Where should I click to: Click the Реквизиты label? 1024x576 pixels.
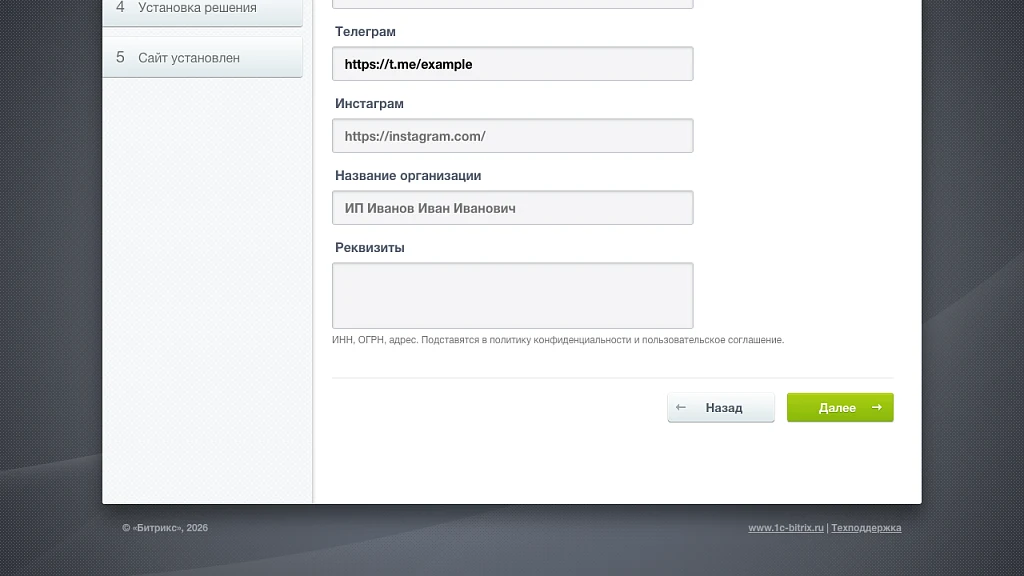pyautogui.click(x=370, y=247)
